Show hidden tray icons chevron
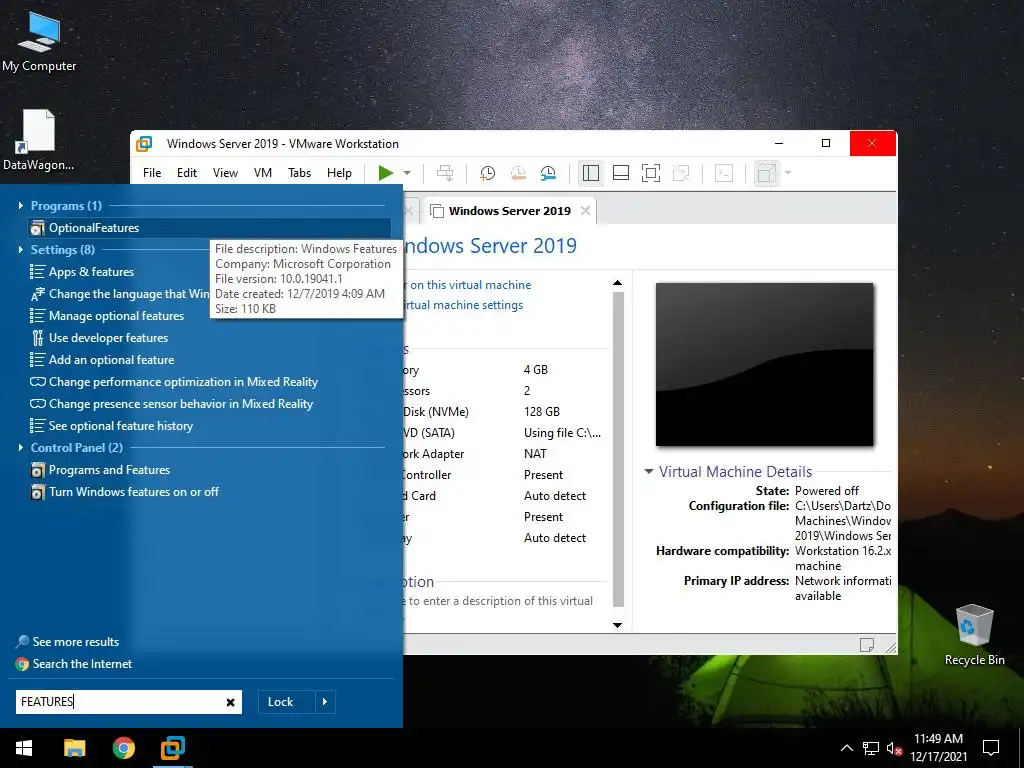1024x768 pixels. tap(846, 748)
